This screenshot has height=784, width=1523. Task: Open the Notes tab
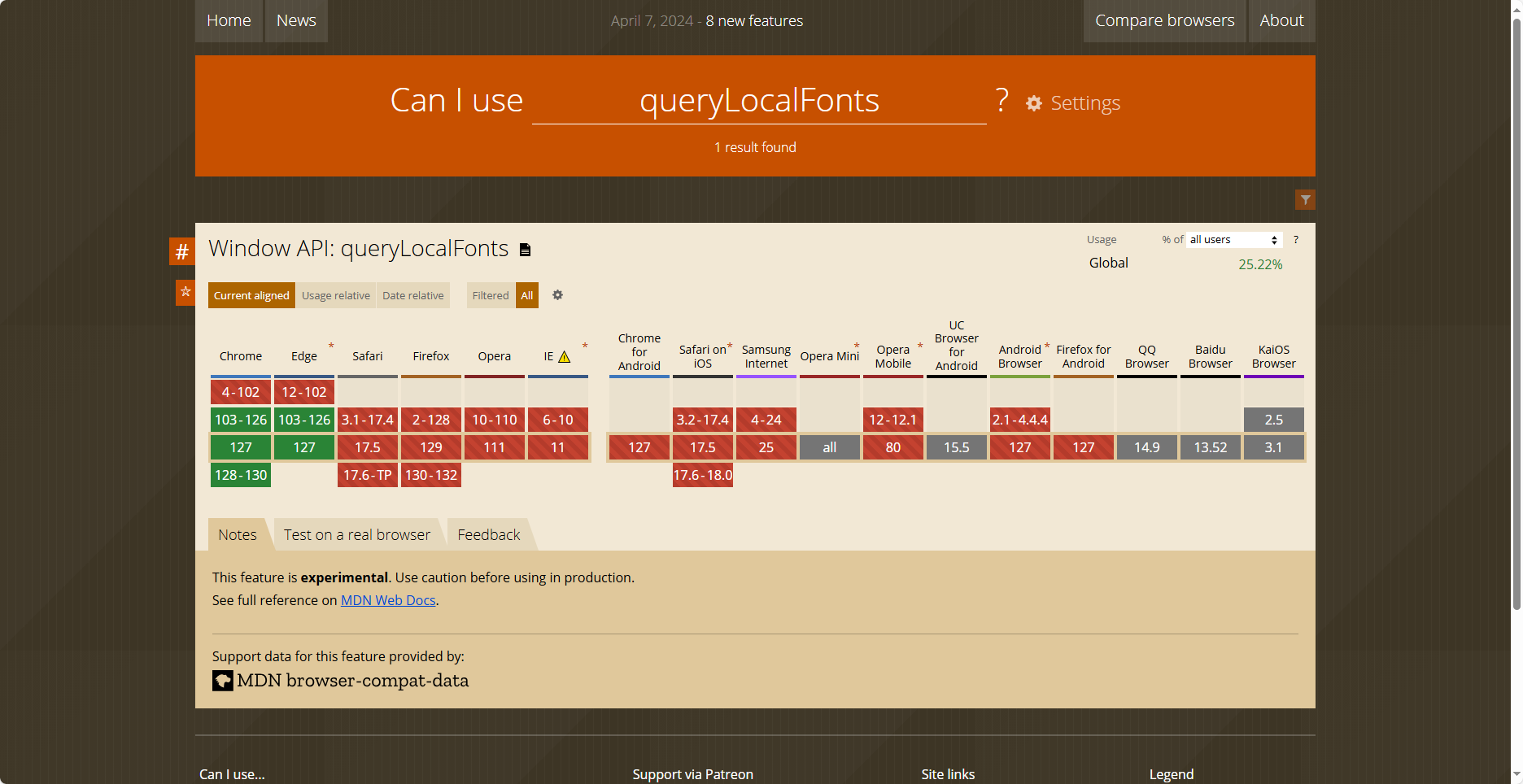pos(238,535)
